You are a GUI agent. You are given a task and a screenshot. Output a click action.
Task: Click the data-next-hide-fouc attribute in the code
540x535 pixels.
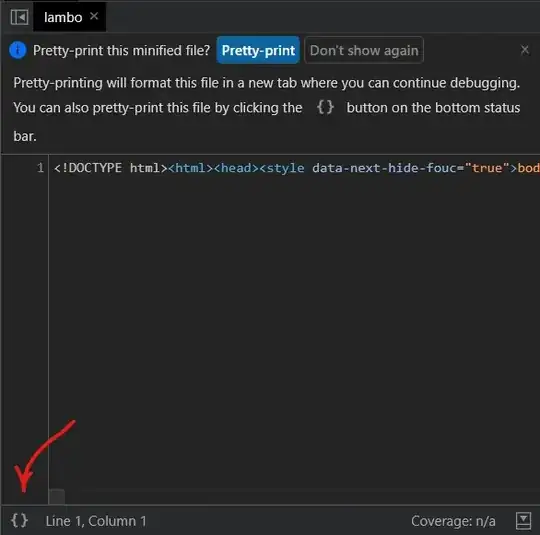[384, 168]
